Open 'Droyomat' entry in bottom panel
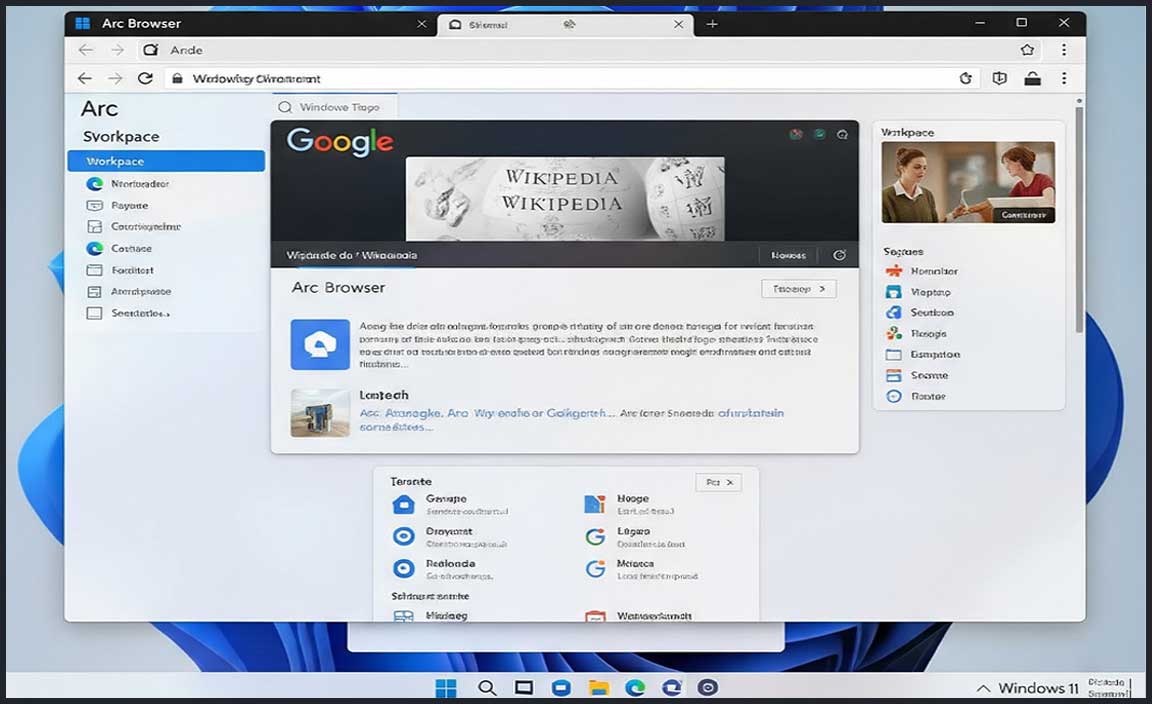 (x=449, y=536)
